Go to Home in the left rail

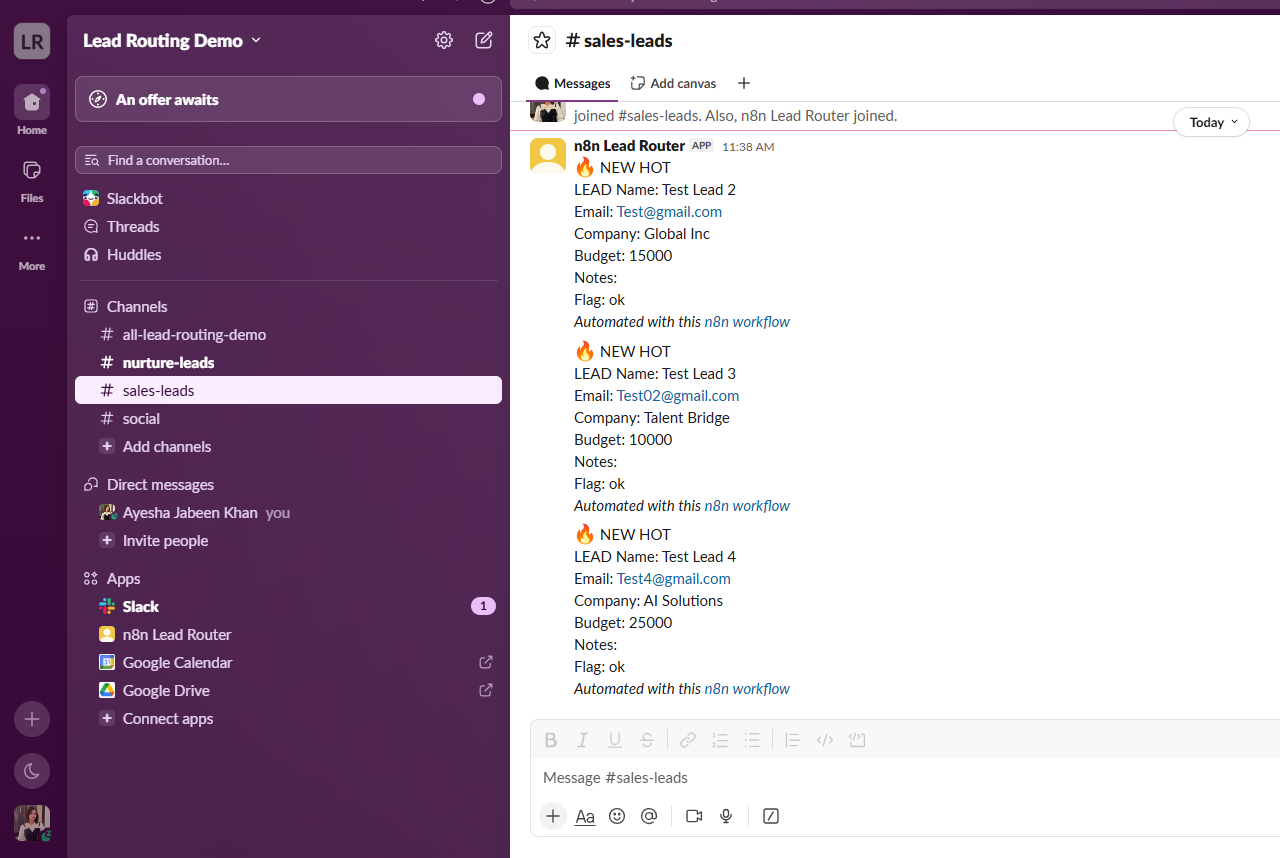32,111
